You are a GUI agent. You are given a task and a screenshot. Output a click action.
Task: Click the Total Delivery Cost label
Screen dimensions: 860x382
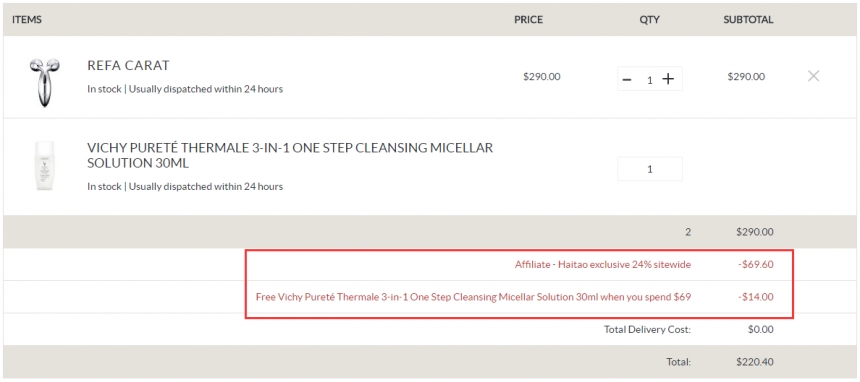647,329
